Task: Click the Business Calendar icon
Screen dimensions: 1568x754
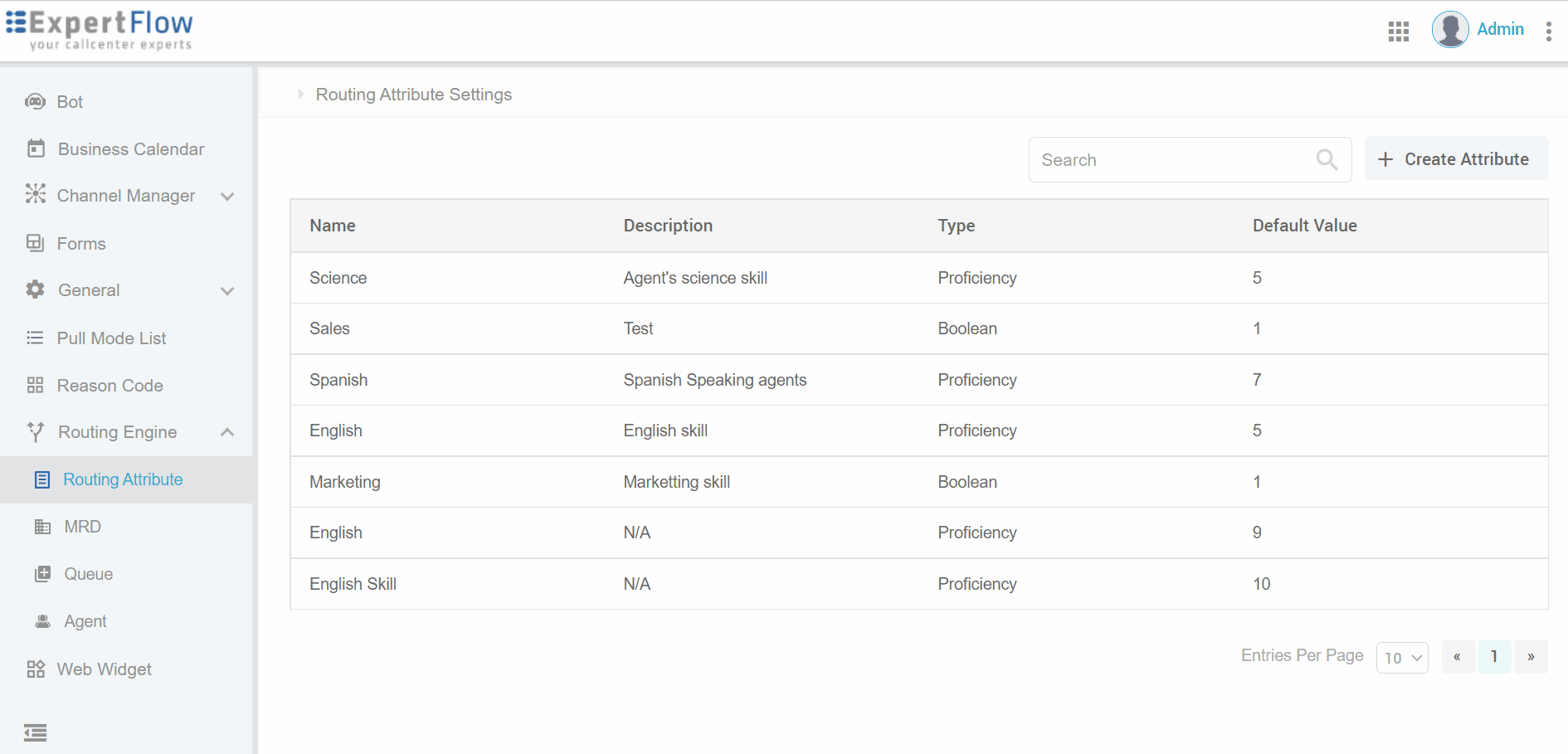Action: pyautogui.click(x=36, y=148)
